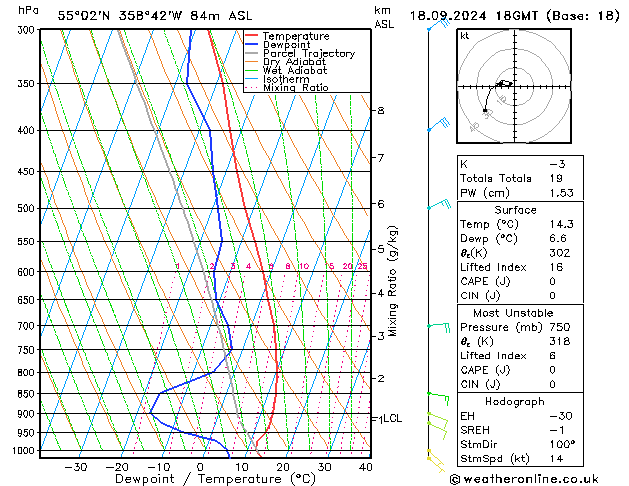Click the station coordinates title '55°02'N 358°42'W'

[120, 16]
